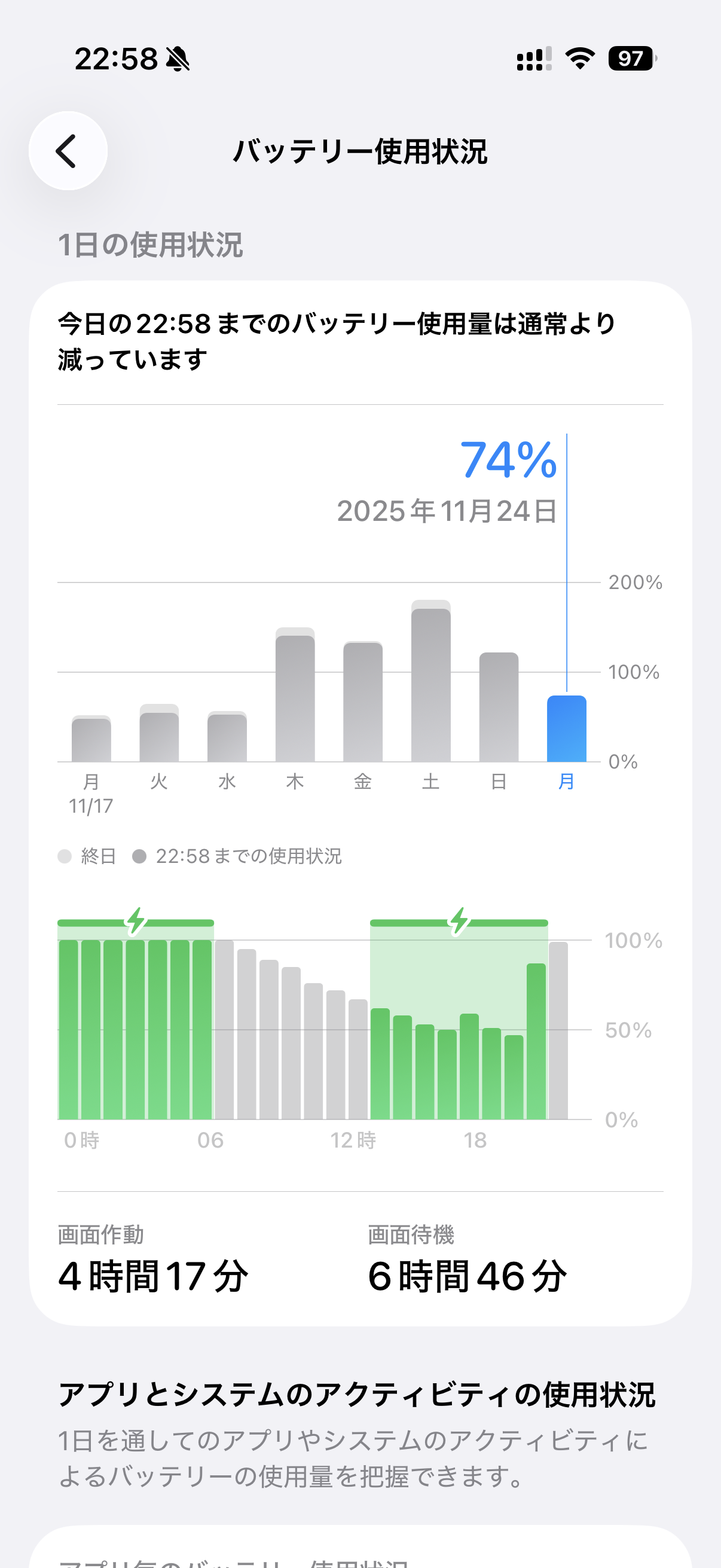721x1568 pixels.
Task: Select the 11/17 Monday usage bar
Action: [91, 740]
